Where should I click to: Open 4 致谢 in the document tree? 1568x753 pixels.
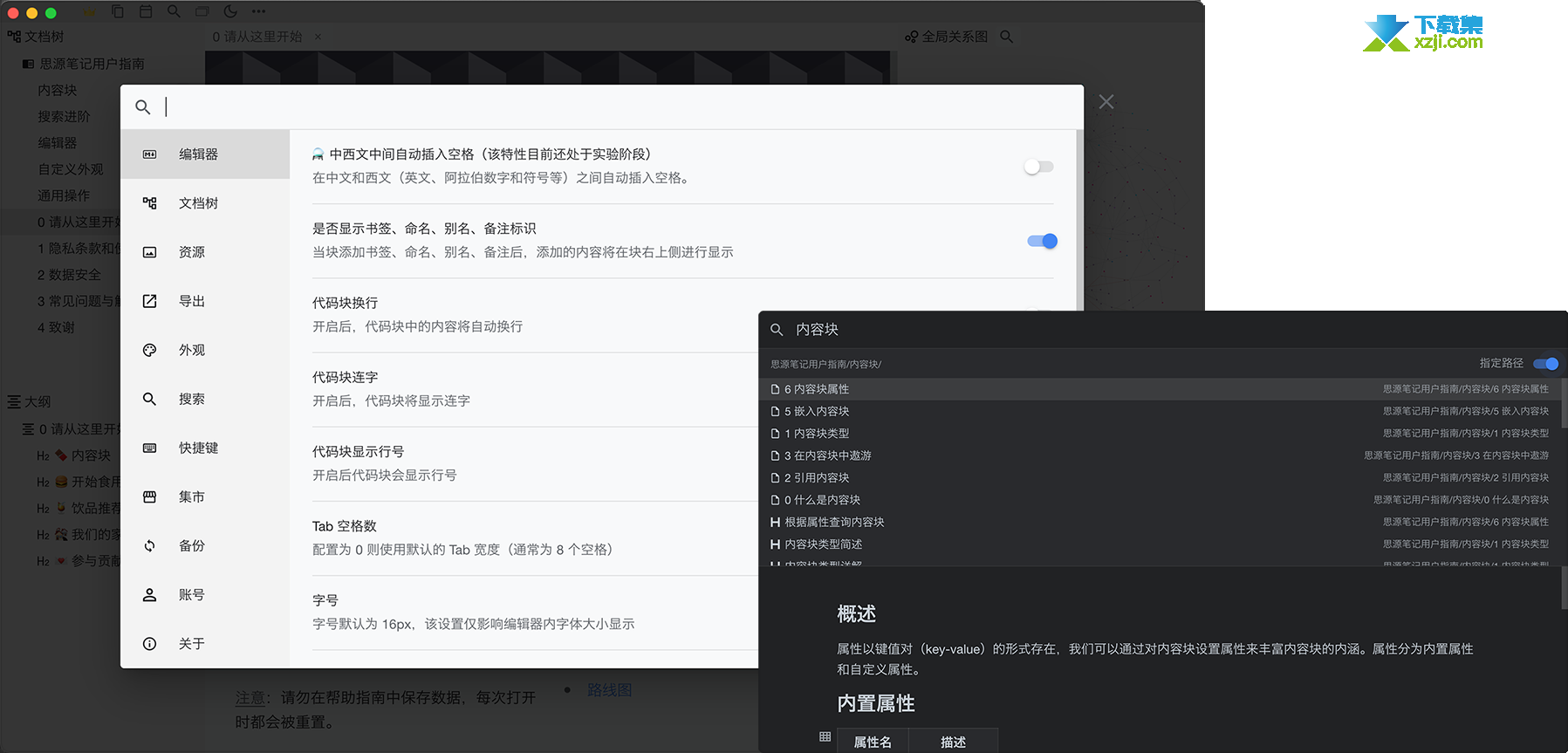pos(56,327)
